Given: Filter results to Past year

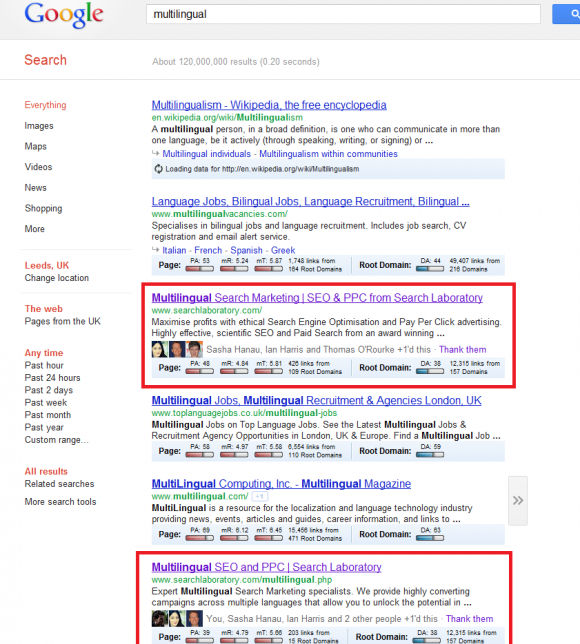Looking at the screenshot, I should click(x=44, y=428).
